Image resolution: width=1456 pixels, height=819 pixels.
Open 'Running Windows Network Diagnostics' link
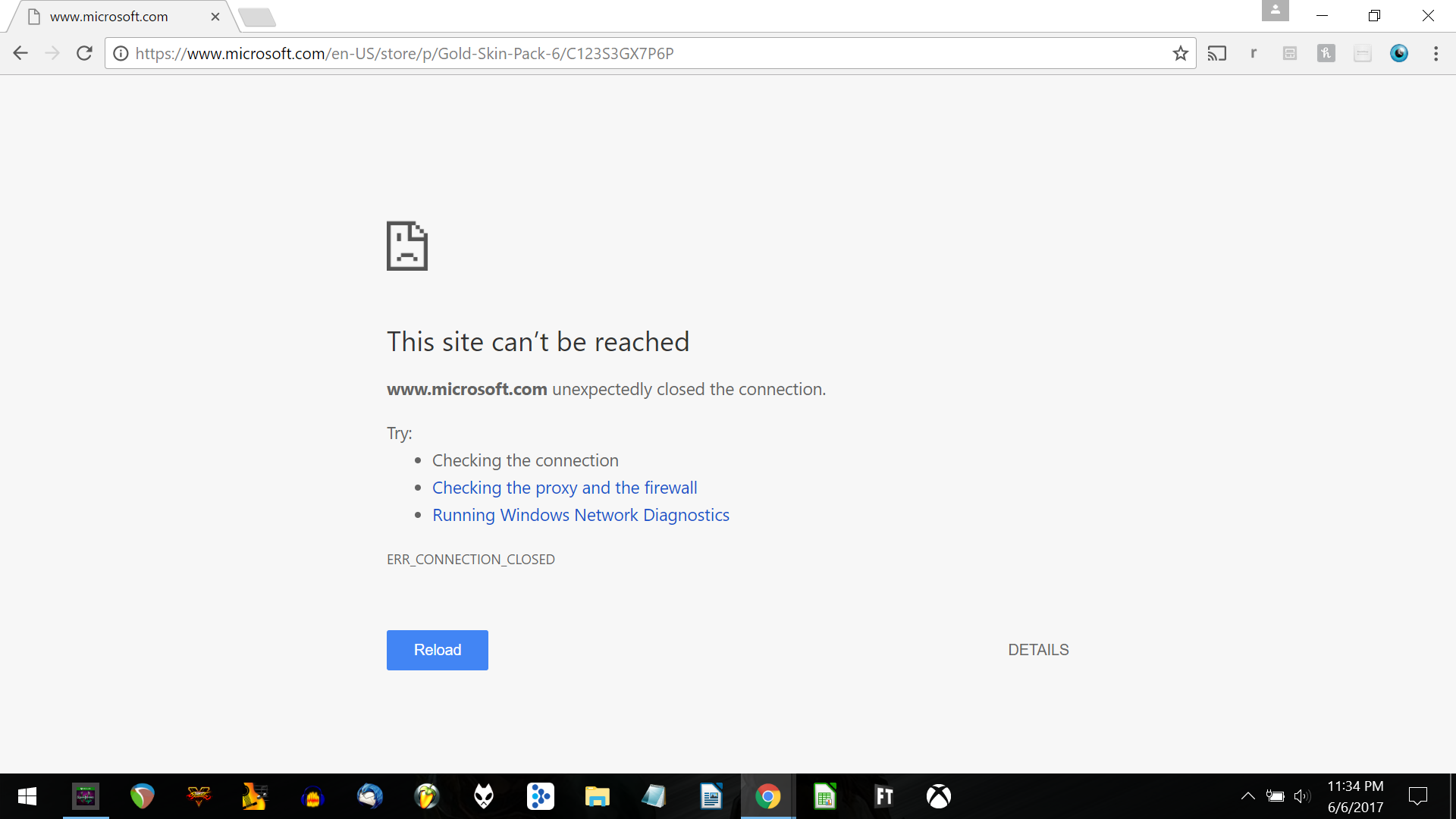coord(581,515)
